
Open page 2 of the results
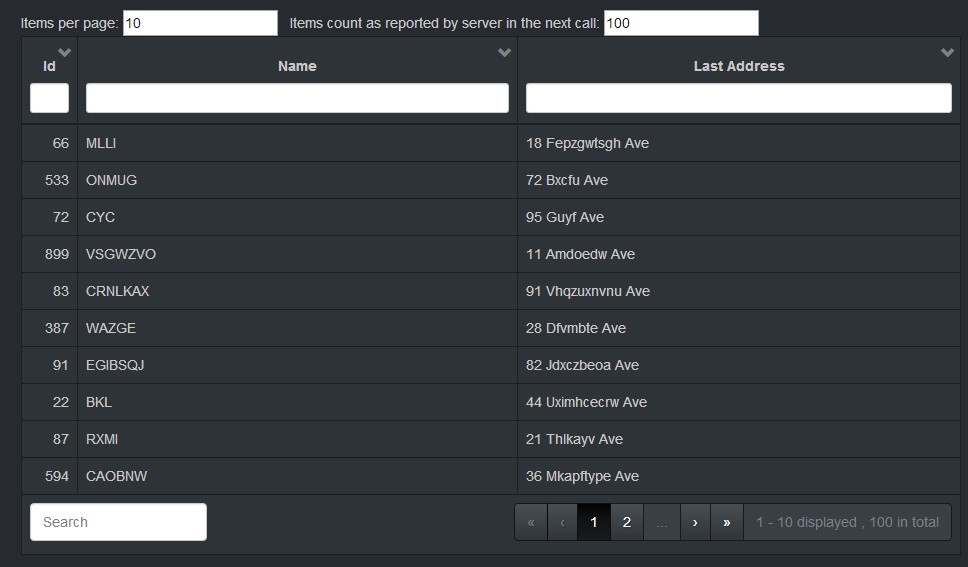(x=627, y=522)
